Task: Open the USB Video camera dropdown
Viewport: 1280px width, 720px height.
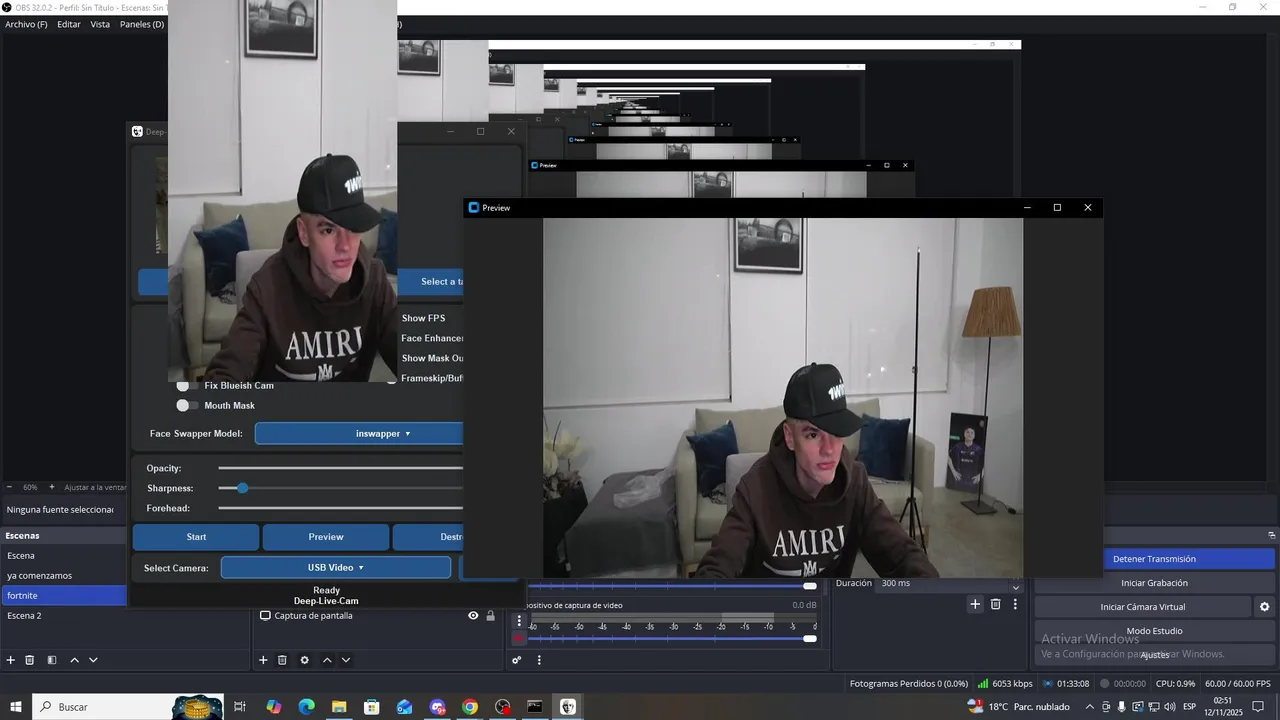Action: pos(336,568)
